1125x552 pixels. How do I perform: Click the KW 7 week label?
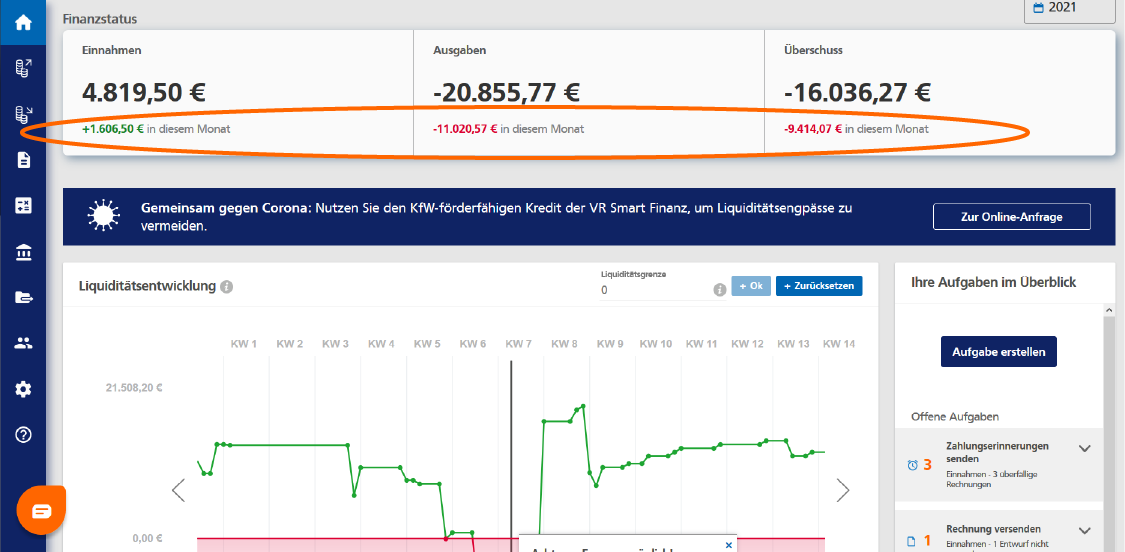click(520, 344)
